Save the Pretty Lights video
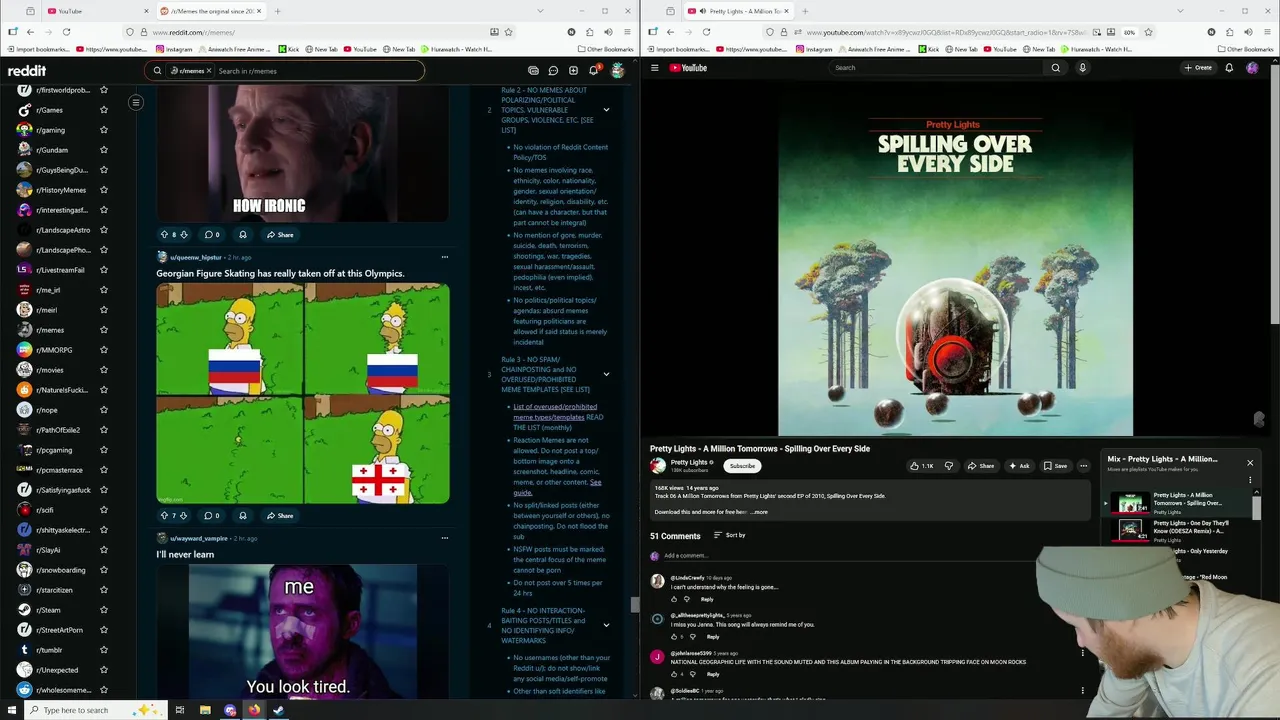 [x=1055, y=466]
